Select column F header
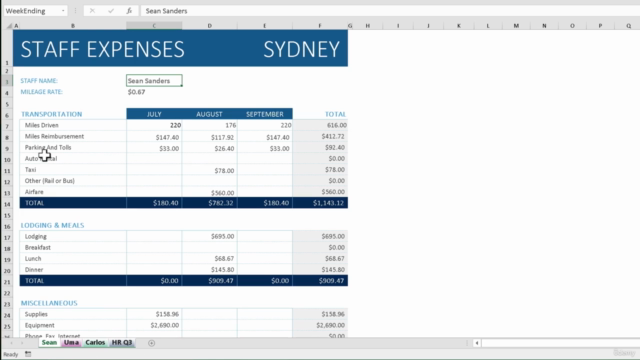The height and width of the screenshot is (360, 640). [x=320, y=26]
